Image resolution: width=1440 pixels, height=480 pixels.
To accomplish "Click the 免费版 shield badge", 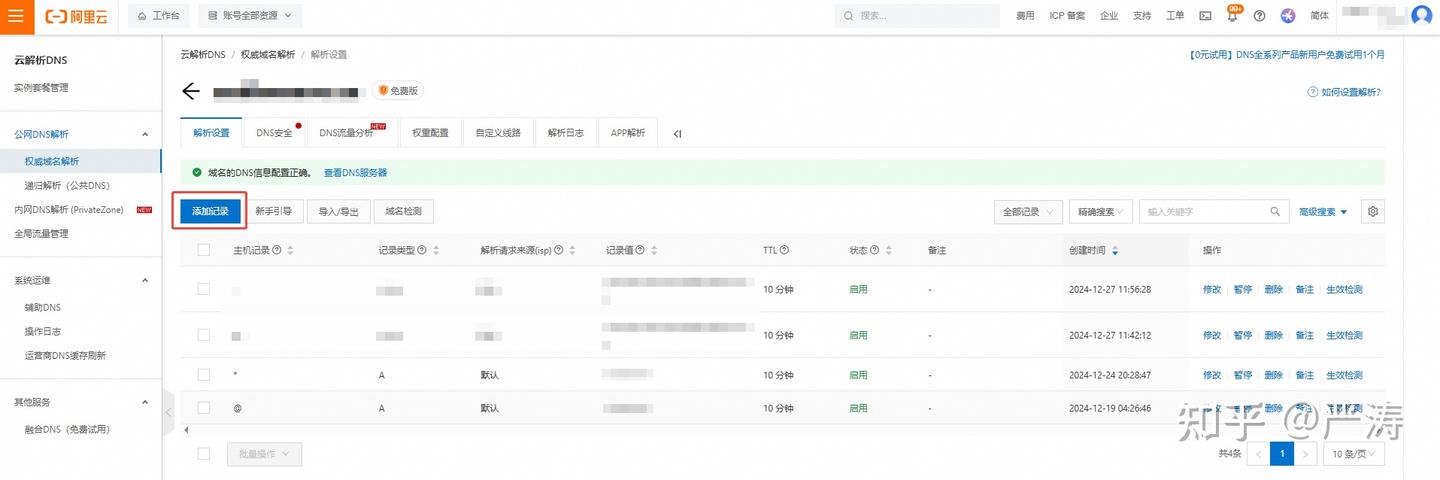I will pyautogui.click(x=398, y=91).
